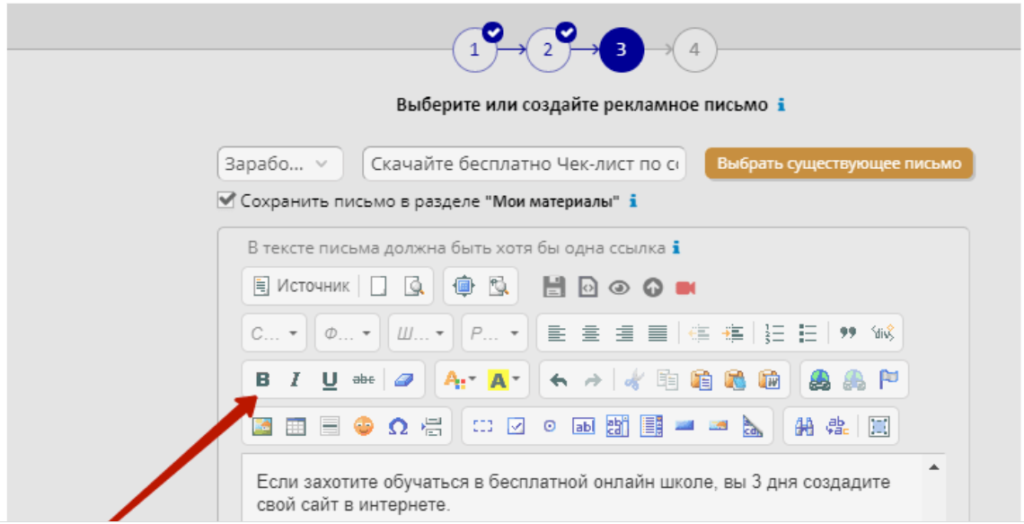The image size is (1024, 524).
Task: Insert a horizontal line
Action: pos(330,427)
